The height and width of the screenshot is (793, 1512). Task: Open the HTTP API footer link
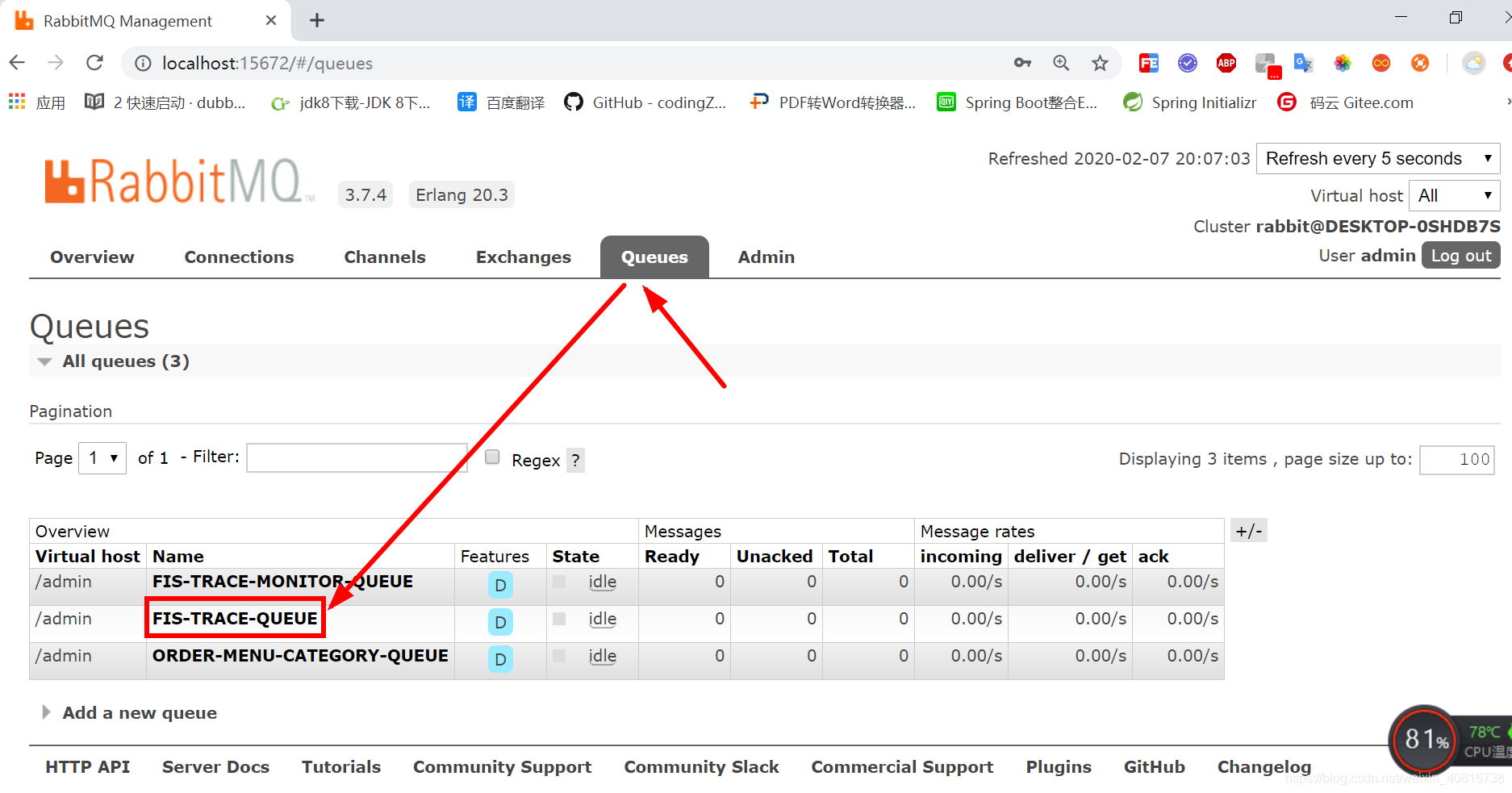coord(88,766)
